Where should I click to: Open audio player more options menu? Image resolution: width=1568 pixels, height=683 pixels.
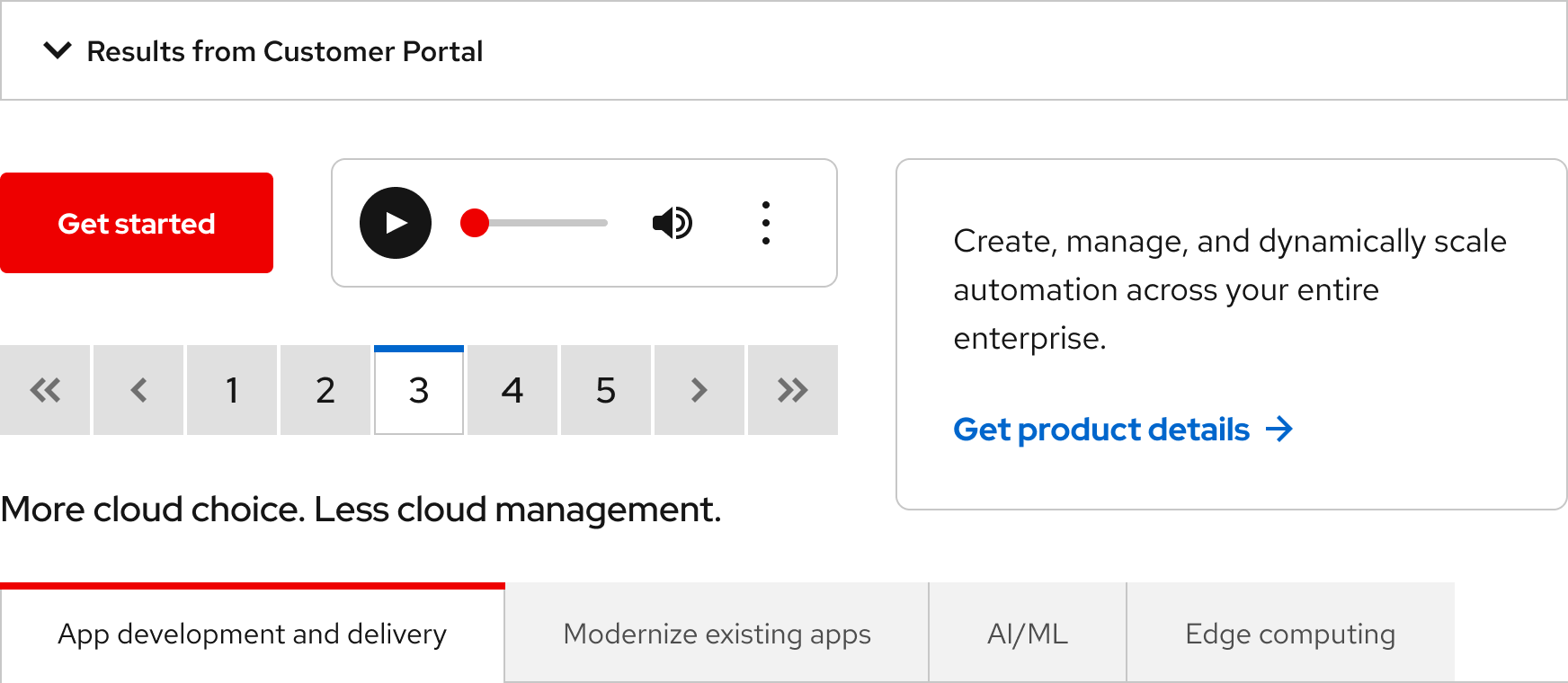pyautogui.click(x=766, y=223)
